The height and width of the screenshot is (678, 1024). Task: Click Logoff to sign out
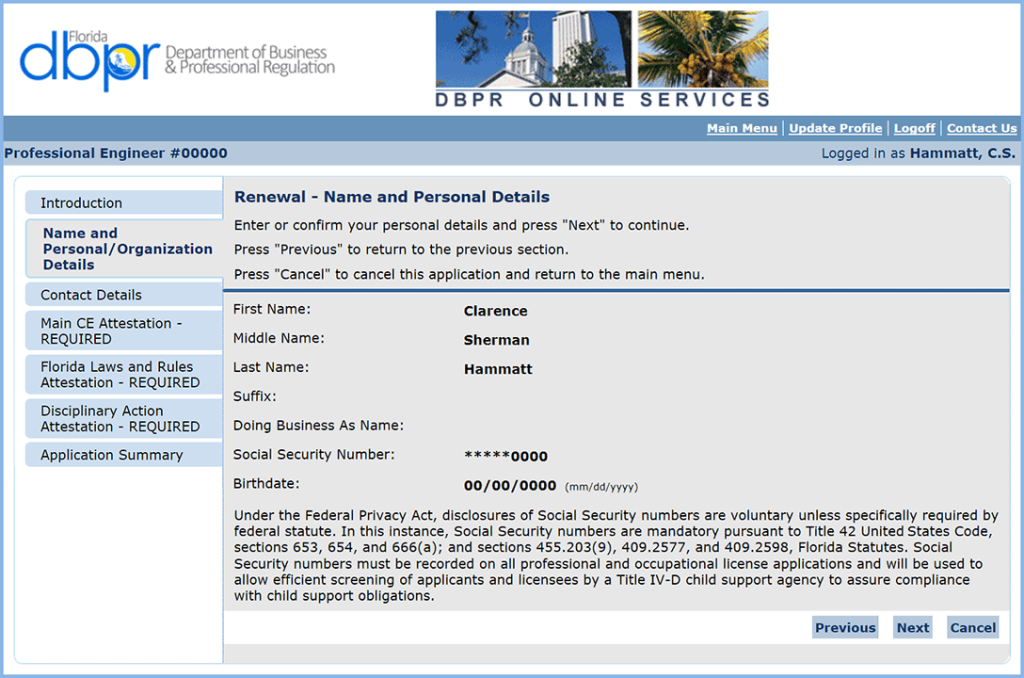point(914,128)
